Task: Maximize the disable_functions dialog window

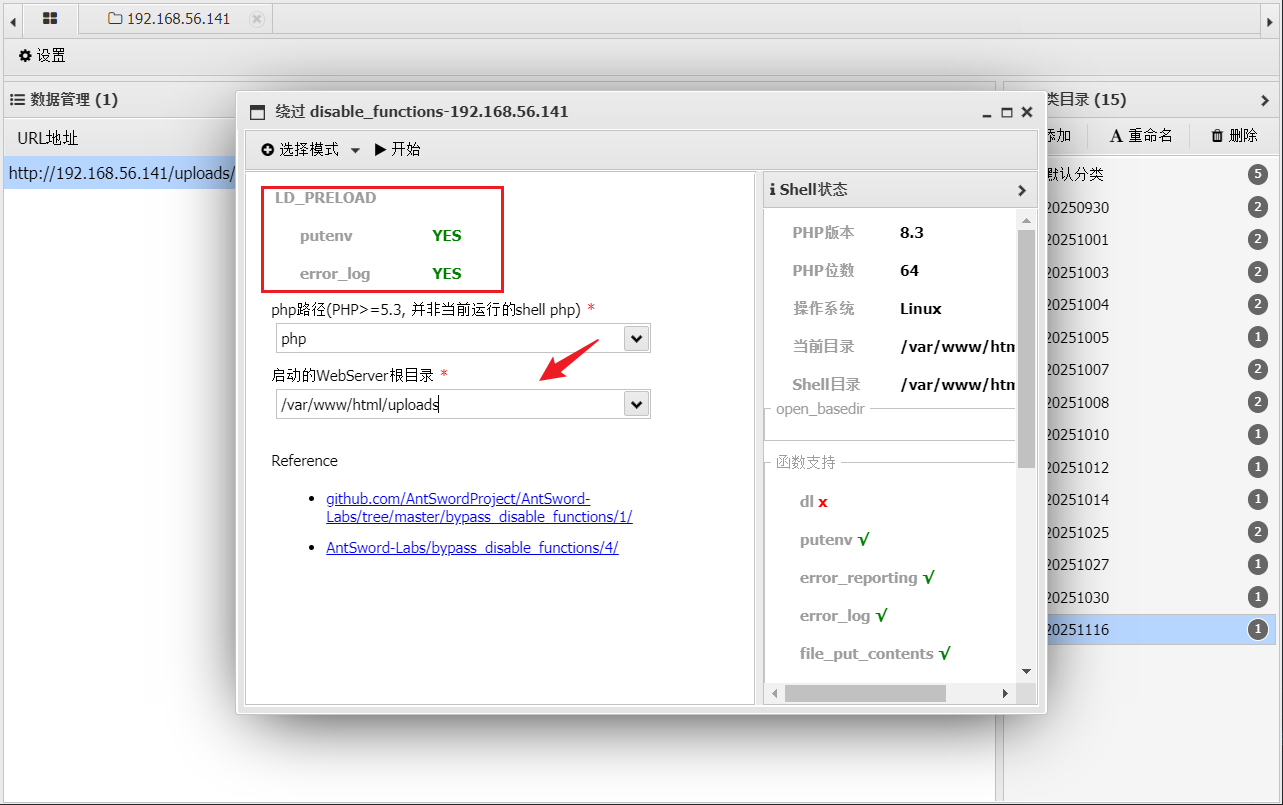Action: pyautogui.click(x=1007, y=113)
